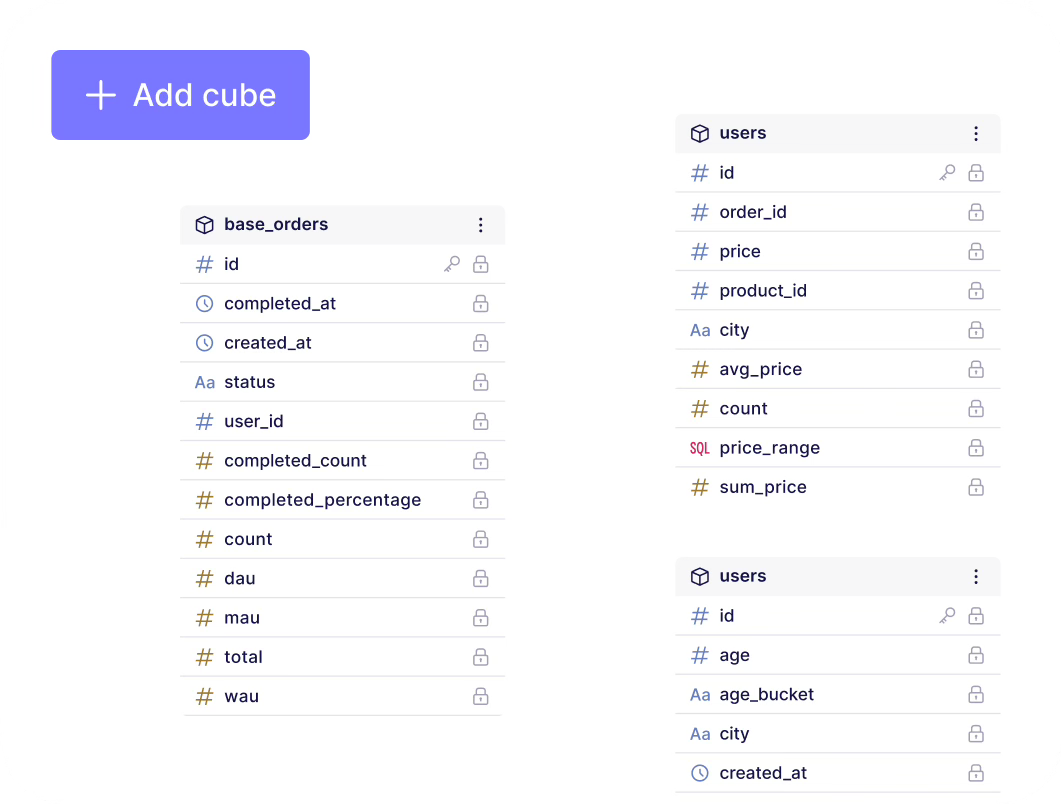Click the clock icon next to completed_at

tap(204, 304)
